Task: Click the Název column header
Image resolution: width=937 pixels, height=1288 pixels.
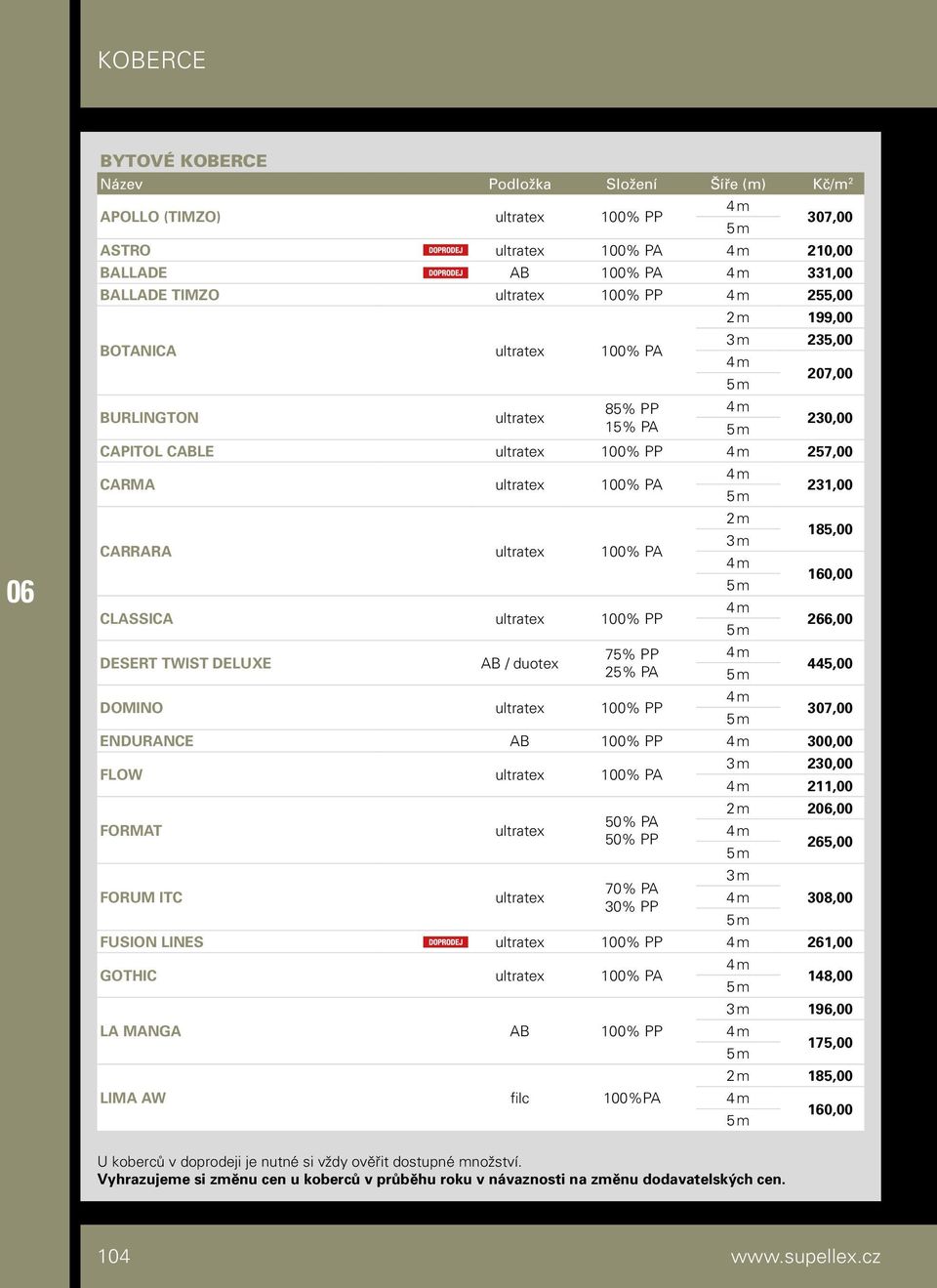Action: click(x=121, y=184)
